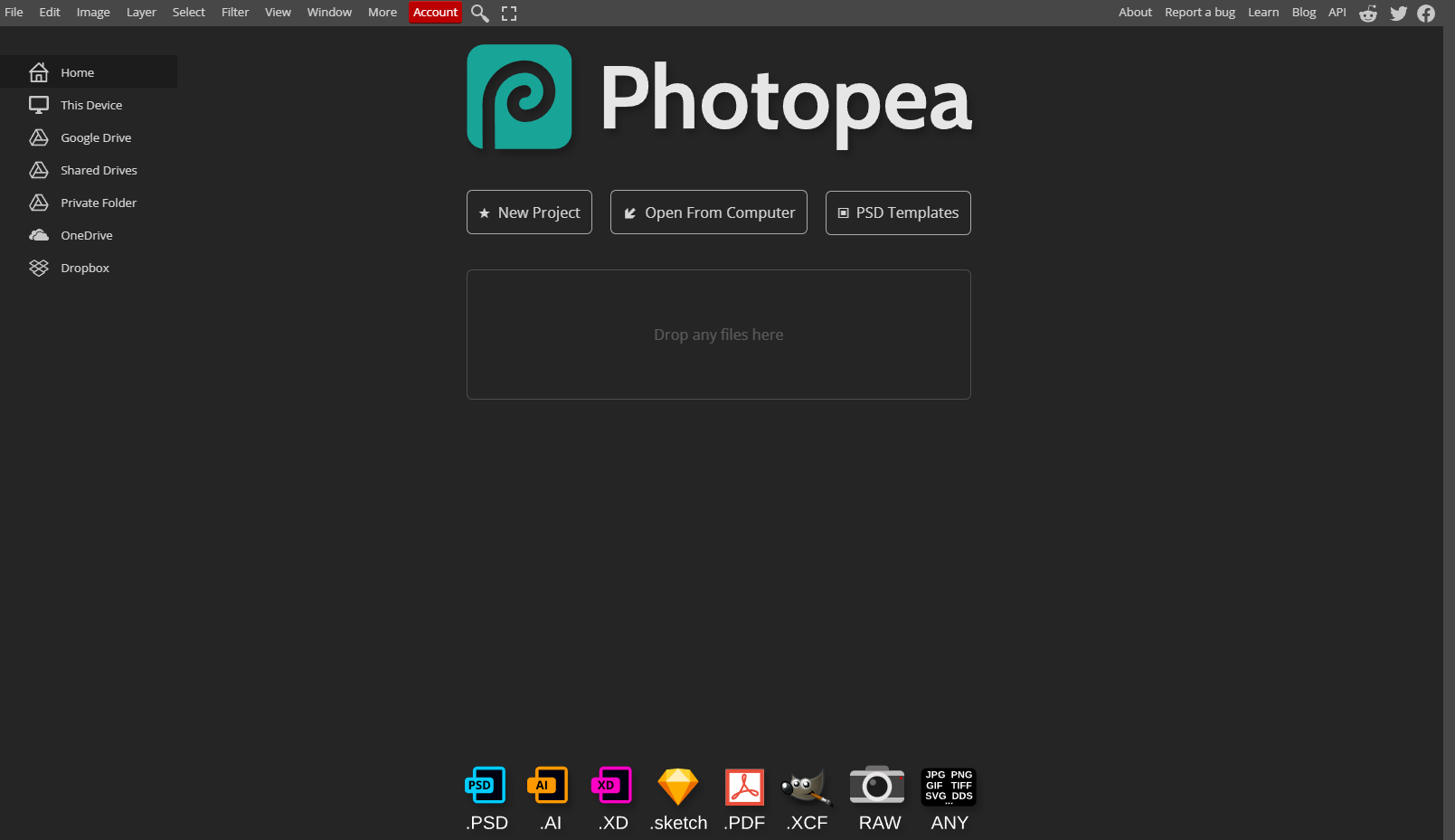The image size is (1455, 840).
Task: Start a New Project
Action: [x=529, y=212]
